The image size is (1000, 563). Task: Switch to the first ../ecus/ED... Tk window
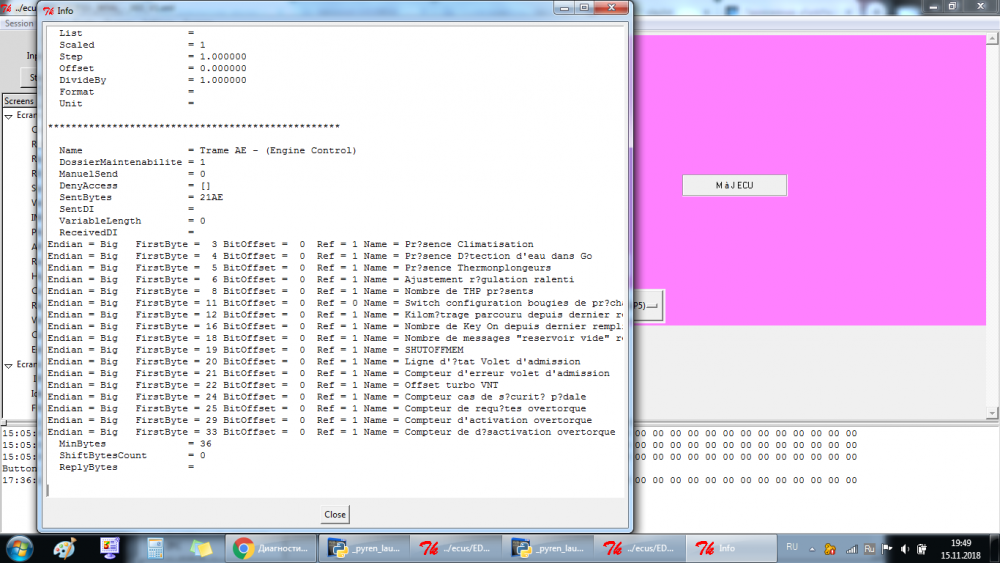455,548
